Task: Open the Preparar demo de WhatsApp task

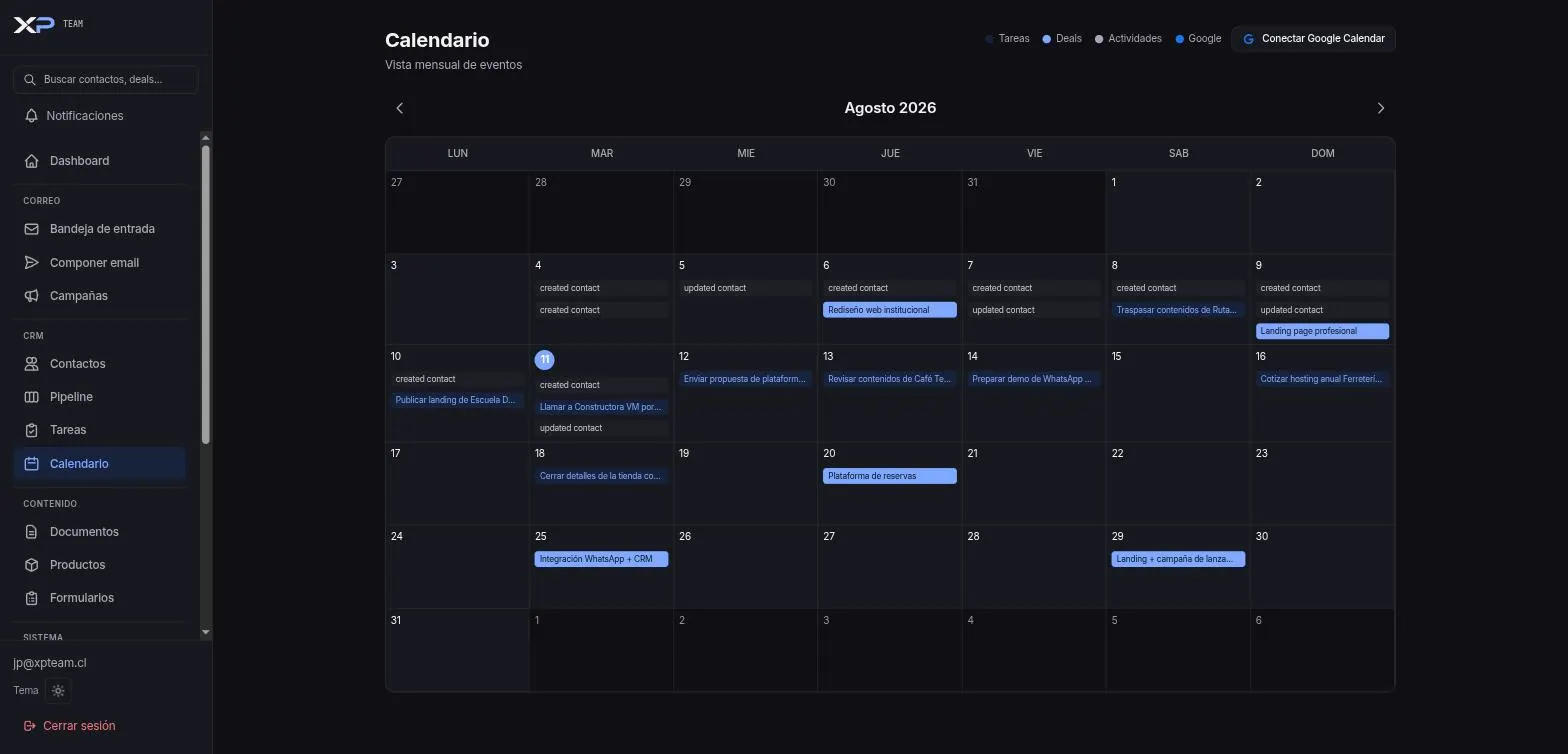Action: [x=1034, y=379]
